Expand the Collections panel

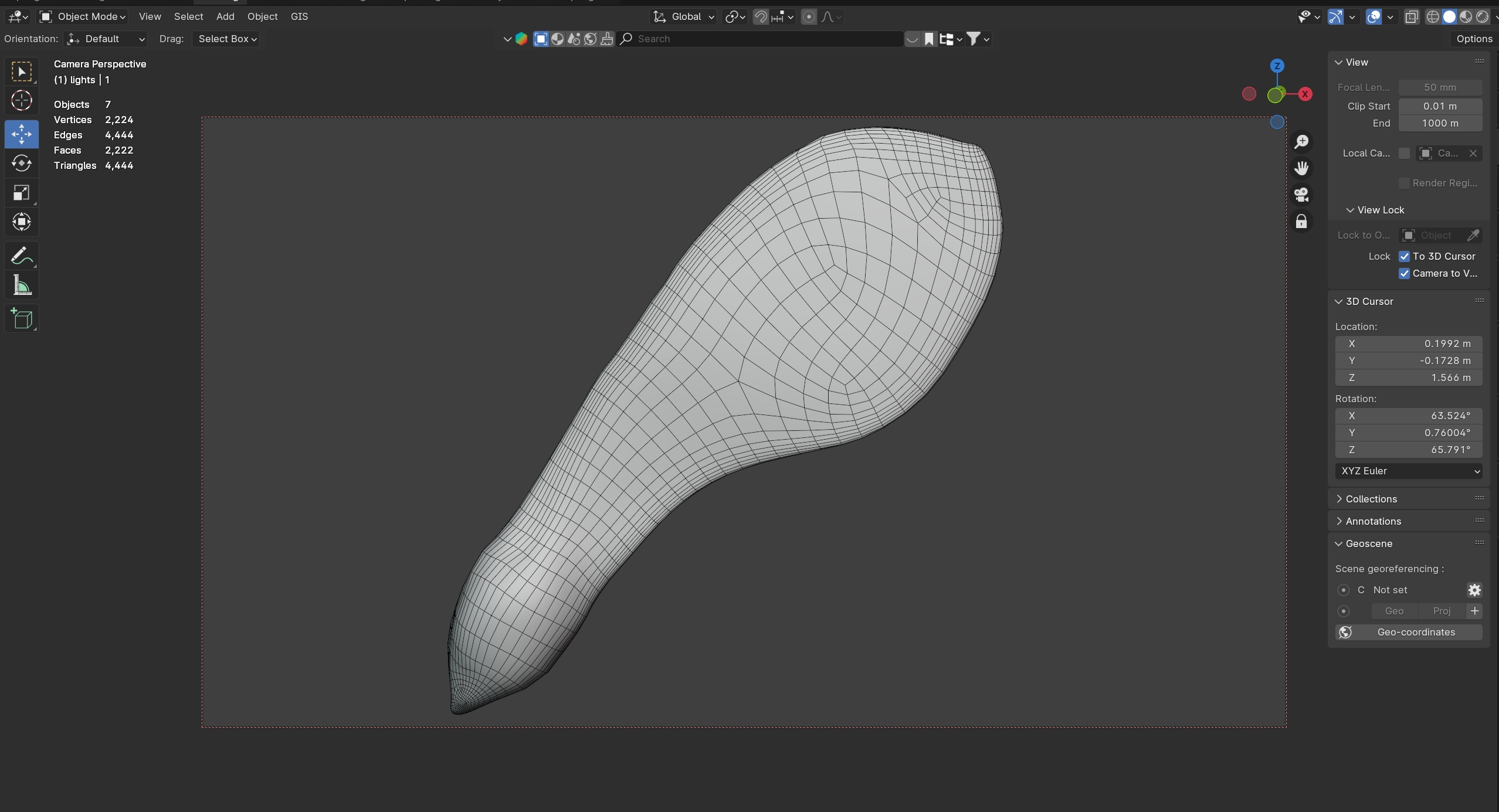pyautogui.click(x=1371, y=499)
